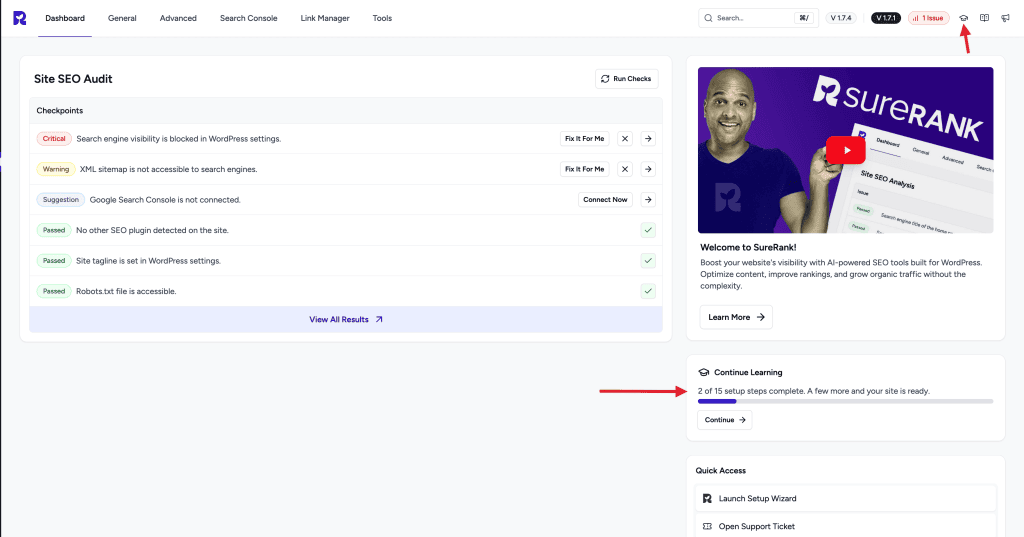Click Connect Now for Google Search Console
The height and width of the screenshot is (537, 1024).
605,200
